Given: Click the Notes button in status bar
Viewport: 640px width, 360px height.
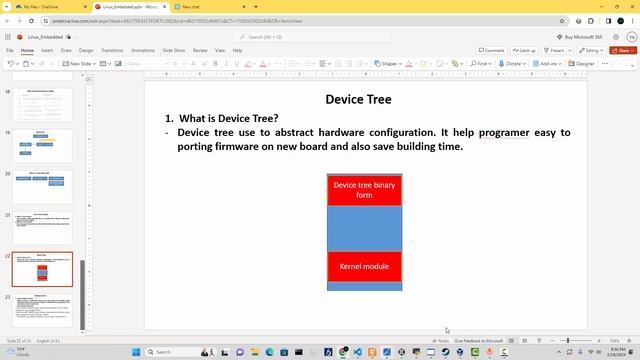Looking at the screenshot, I should click(x=440, y=341).
